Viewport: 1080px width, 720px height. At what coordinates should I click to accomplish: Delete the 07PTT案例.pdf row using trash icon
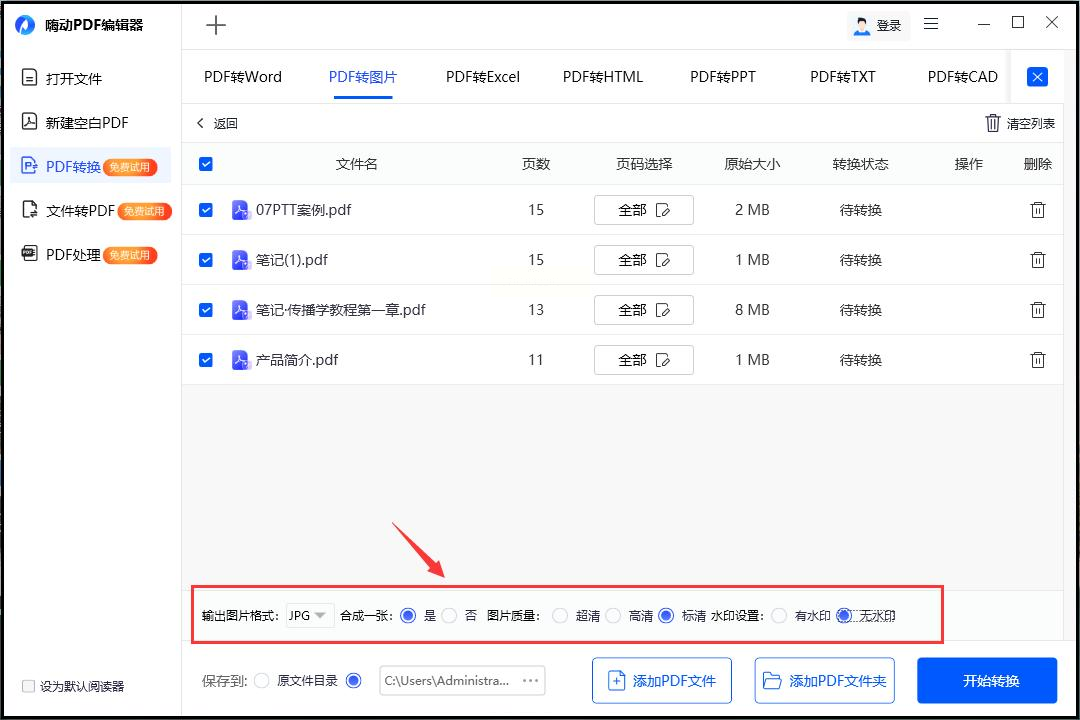(1038, 210)
